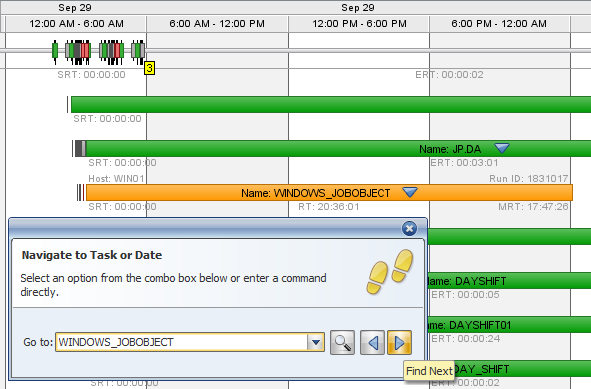Expand the WINDOWS_JOBOBJECT task dropdown triangle
Viewport: 591px width, 389px height.
click(x=410, y=192)
